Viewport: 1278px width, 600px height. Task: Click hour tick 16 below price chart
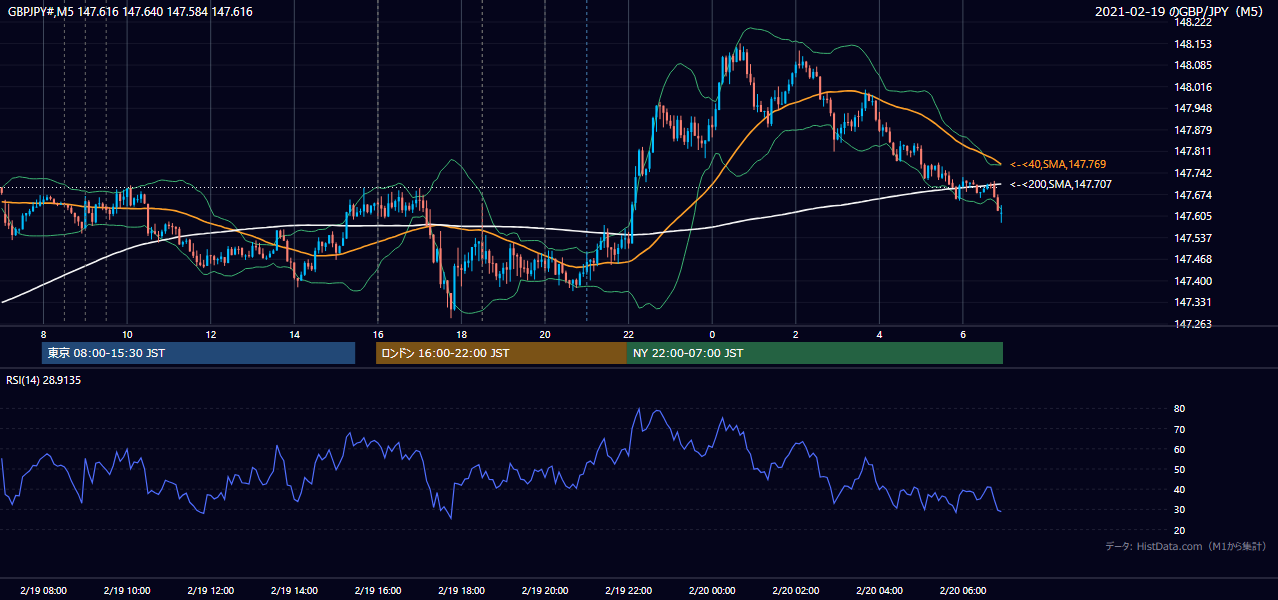click(x=377, y=334)
